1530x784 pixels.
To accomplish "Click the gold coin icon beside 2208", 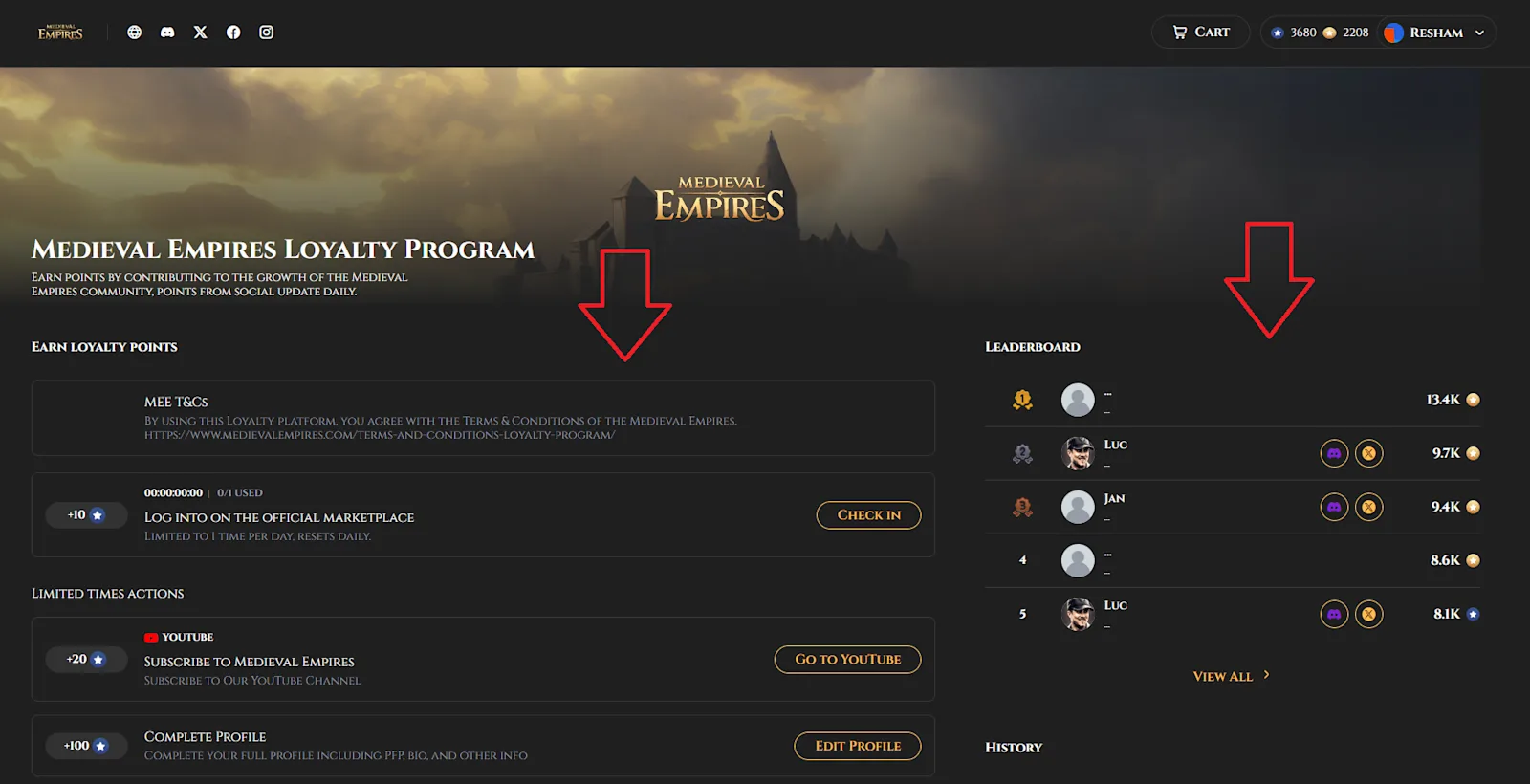I will (x=1329, y=33).
